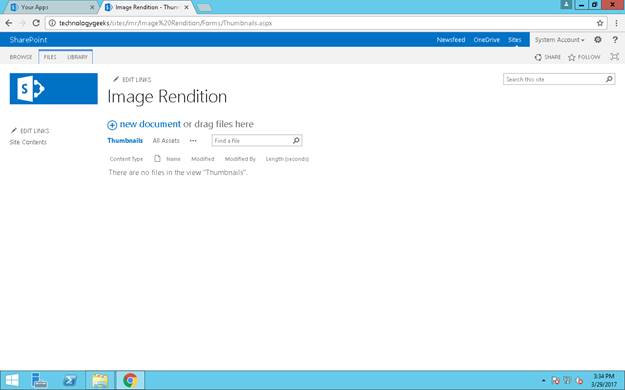Screen dimensions: 625x390
Task: Click search magnifier in site search box
Action: click(609, 79)
